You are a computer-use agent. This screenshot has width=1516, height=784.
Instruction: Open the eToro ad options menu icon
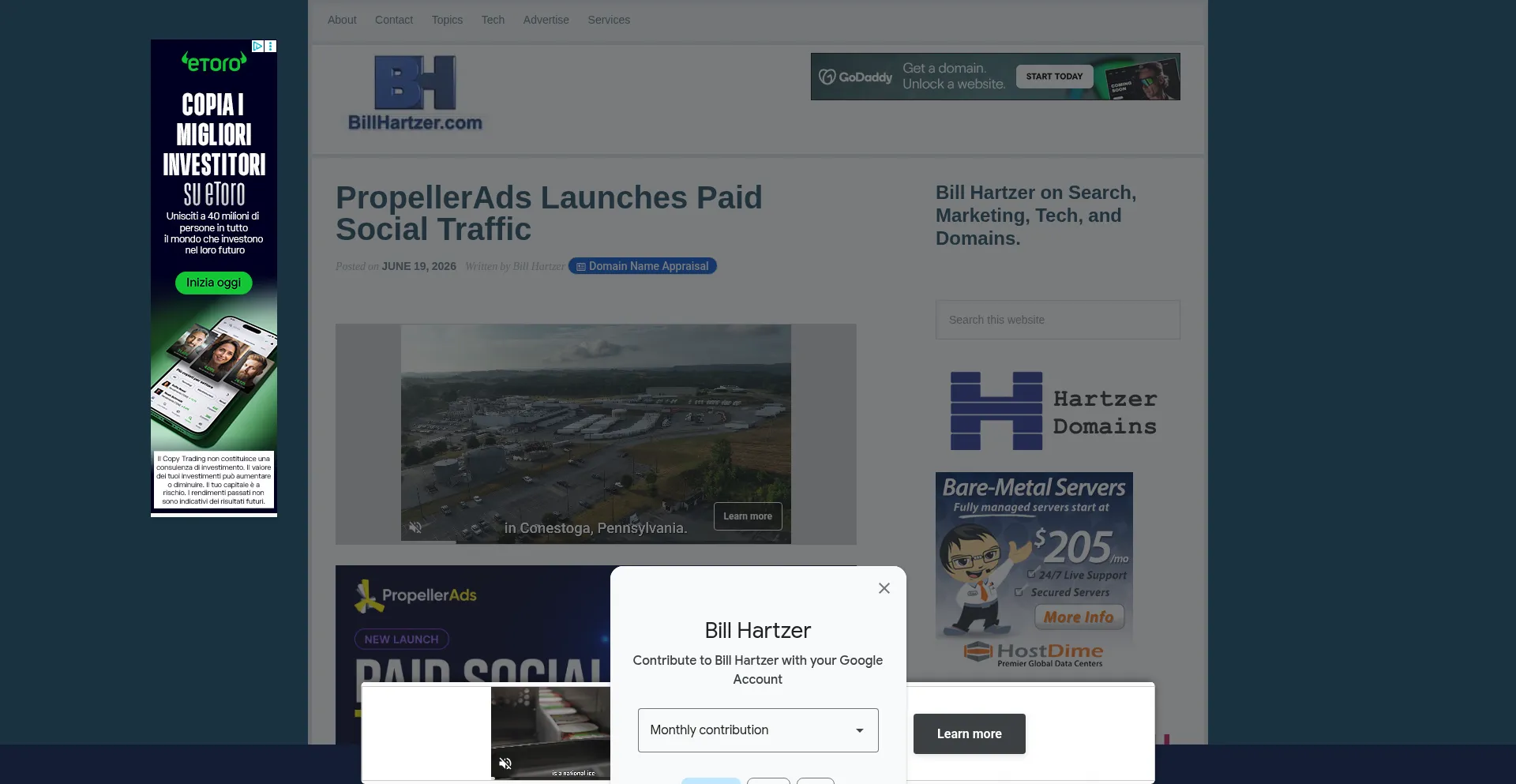(271, 47)
